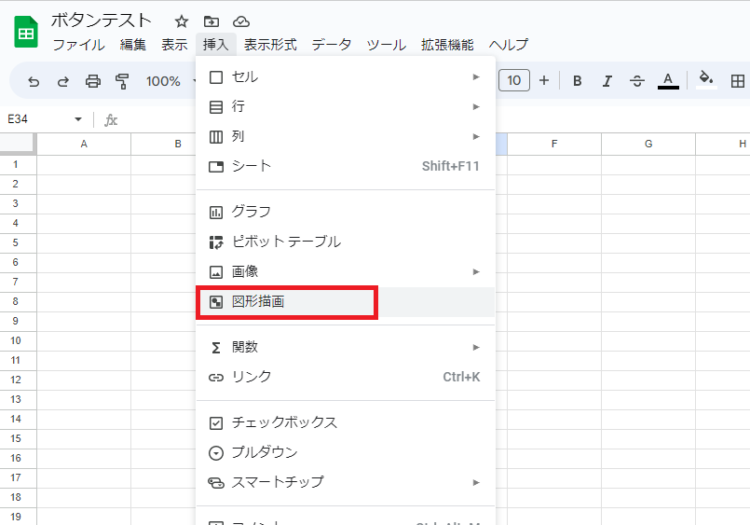Open the name box dropdown arrow
750x525 pixels.
point(78,119)
